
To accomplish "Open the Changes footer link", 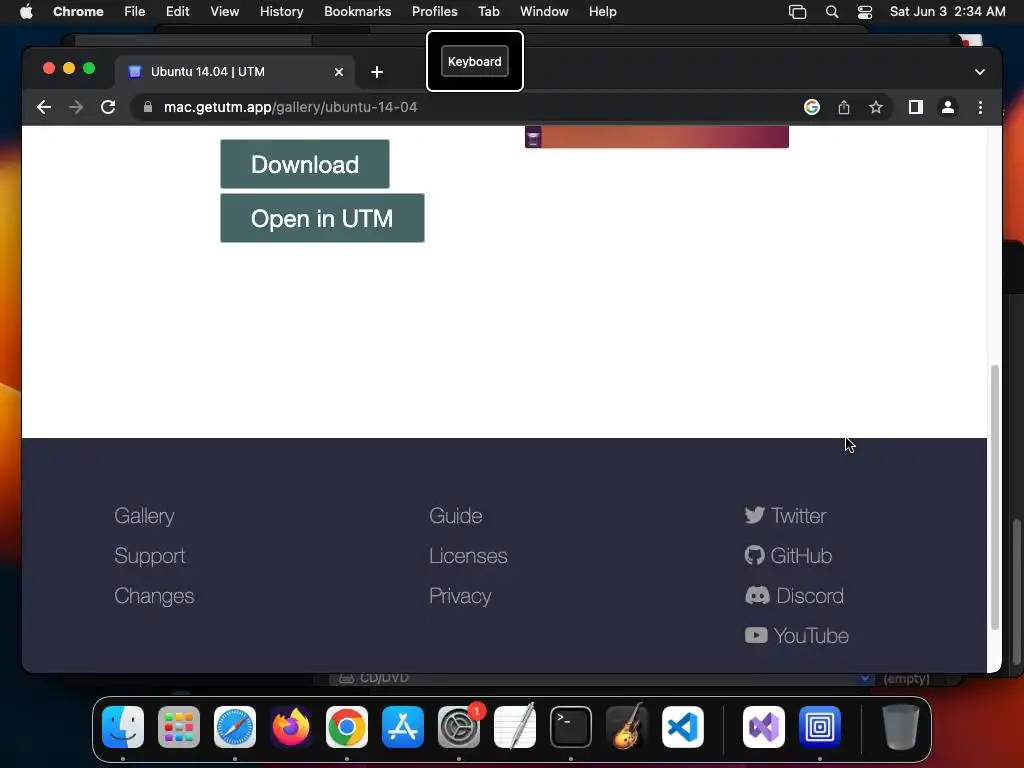I will click(154, 596).
